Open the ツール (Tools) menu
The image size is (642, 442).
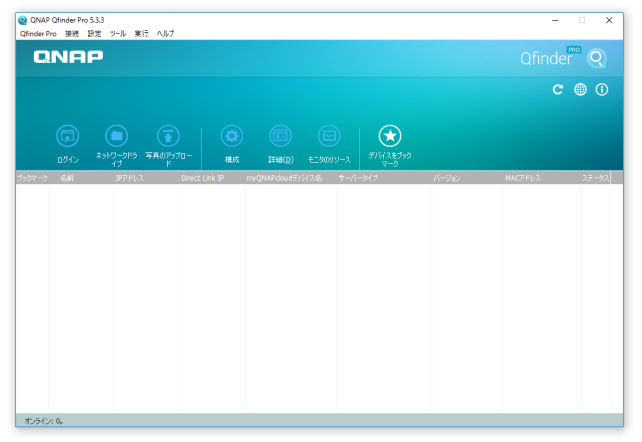(x=118, y=34)
